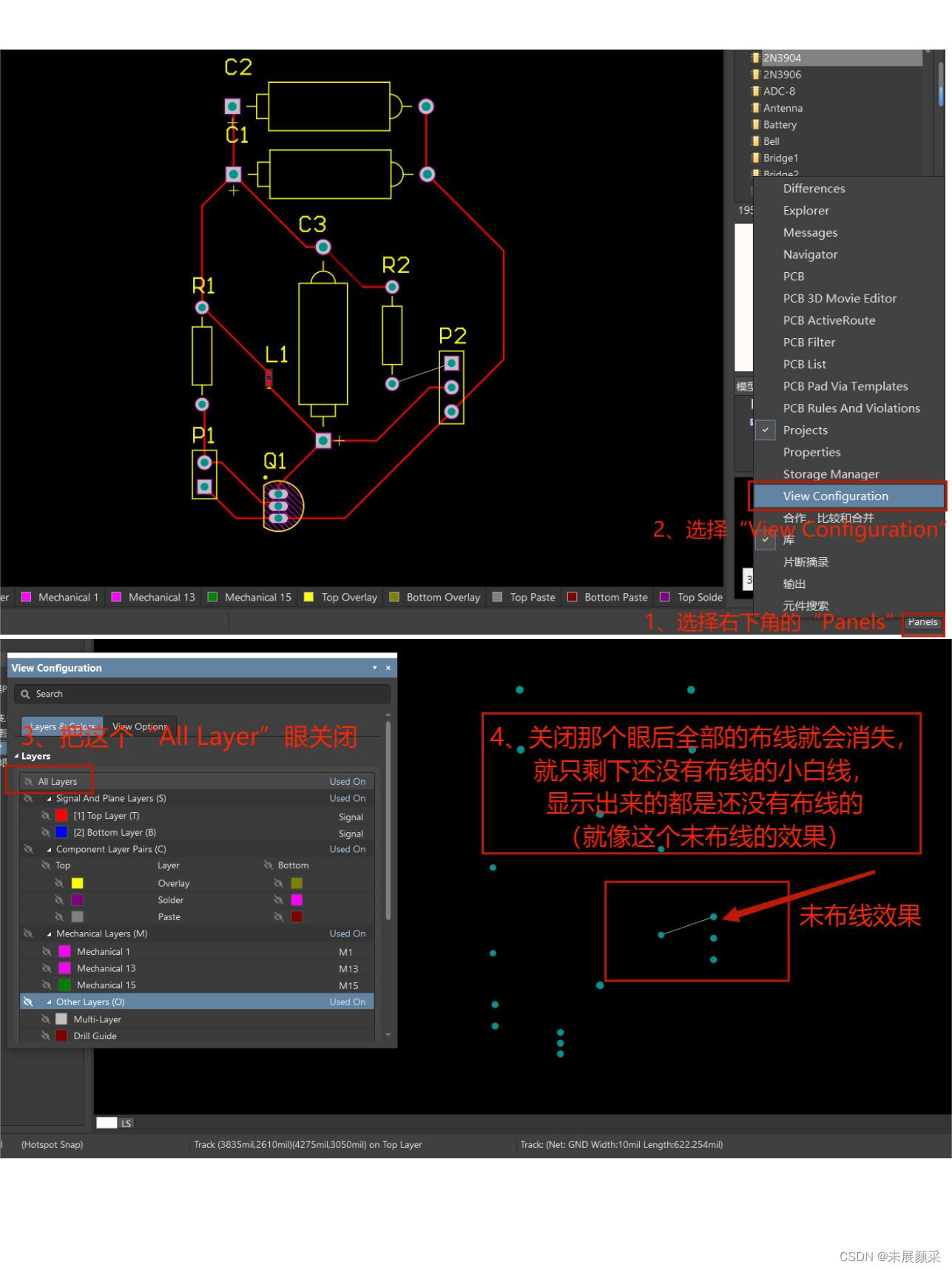
Task: Click the search magnifier in View Configuration
Action: pyautogui.click(x=25, y=694)
